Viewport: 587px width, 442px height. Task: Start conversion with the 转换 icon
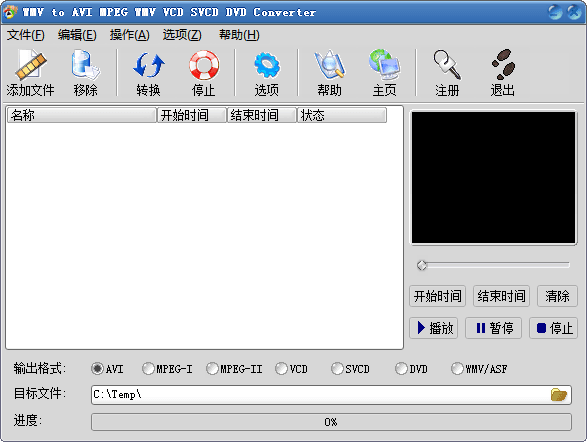click(149, 65)
